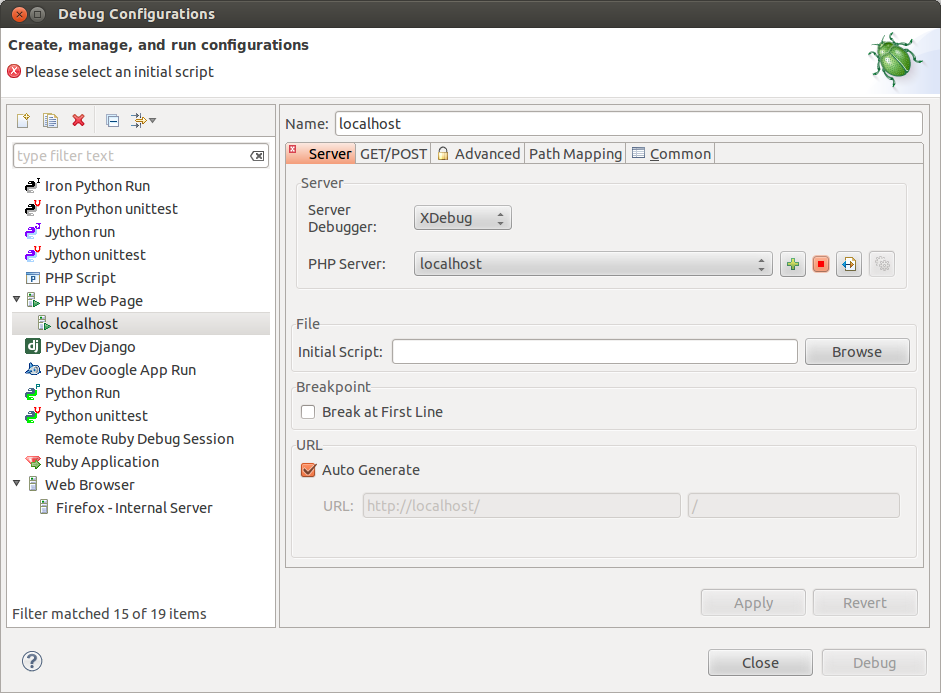Screen dimensions: 941x693
Task: Add a new PHP Server with the plus icon
Action: (x=792, y=263)
